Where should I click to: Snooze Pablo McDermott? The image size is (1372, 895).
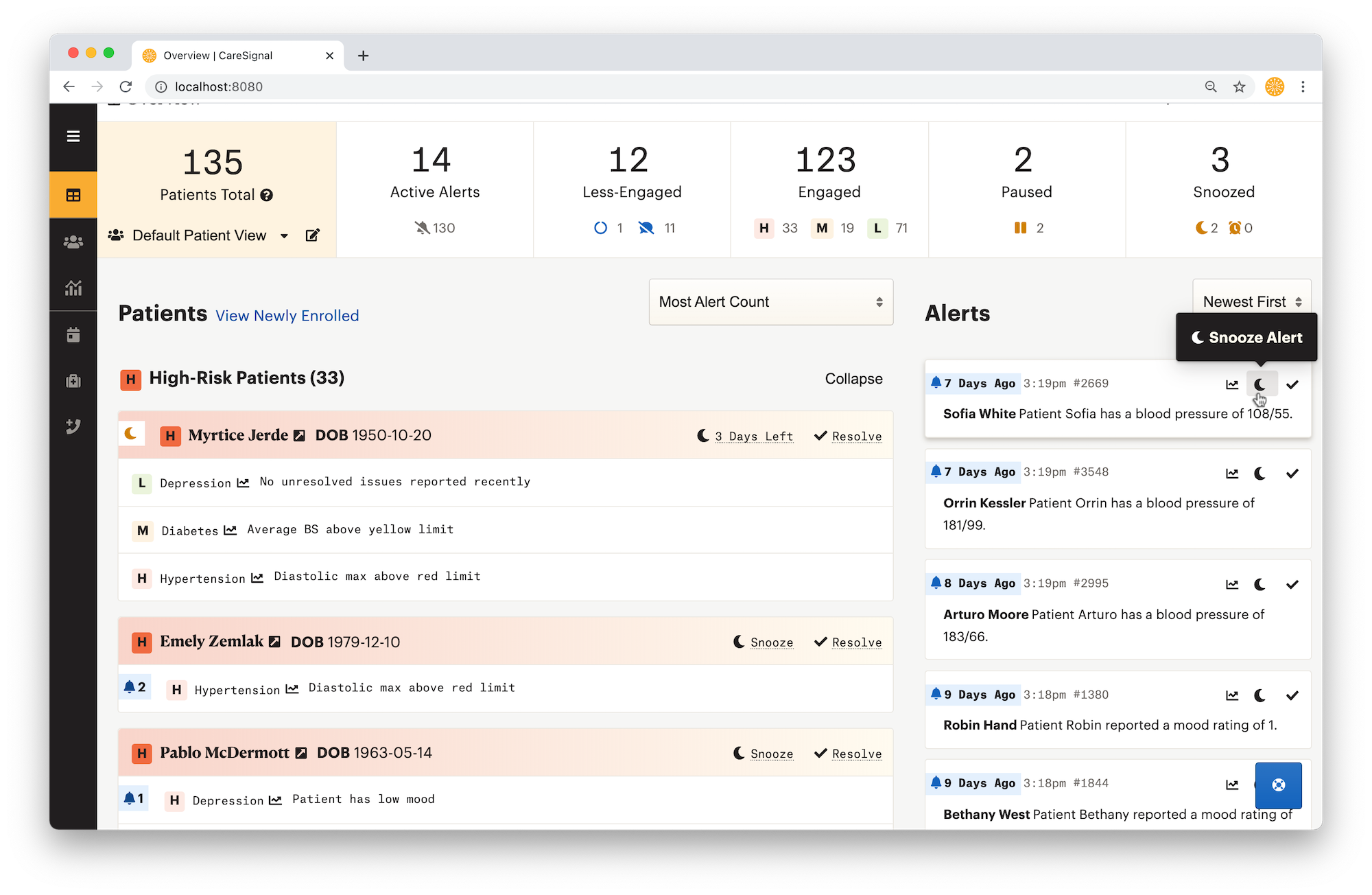764,754
